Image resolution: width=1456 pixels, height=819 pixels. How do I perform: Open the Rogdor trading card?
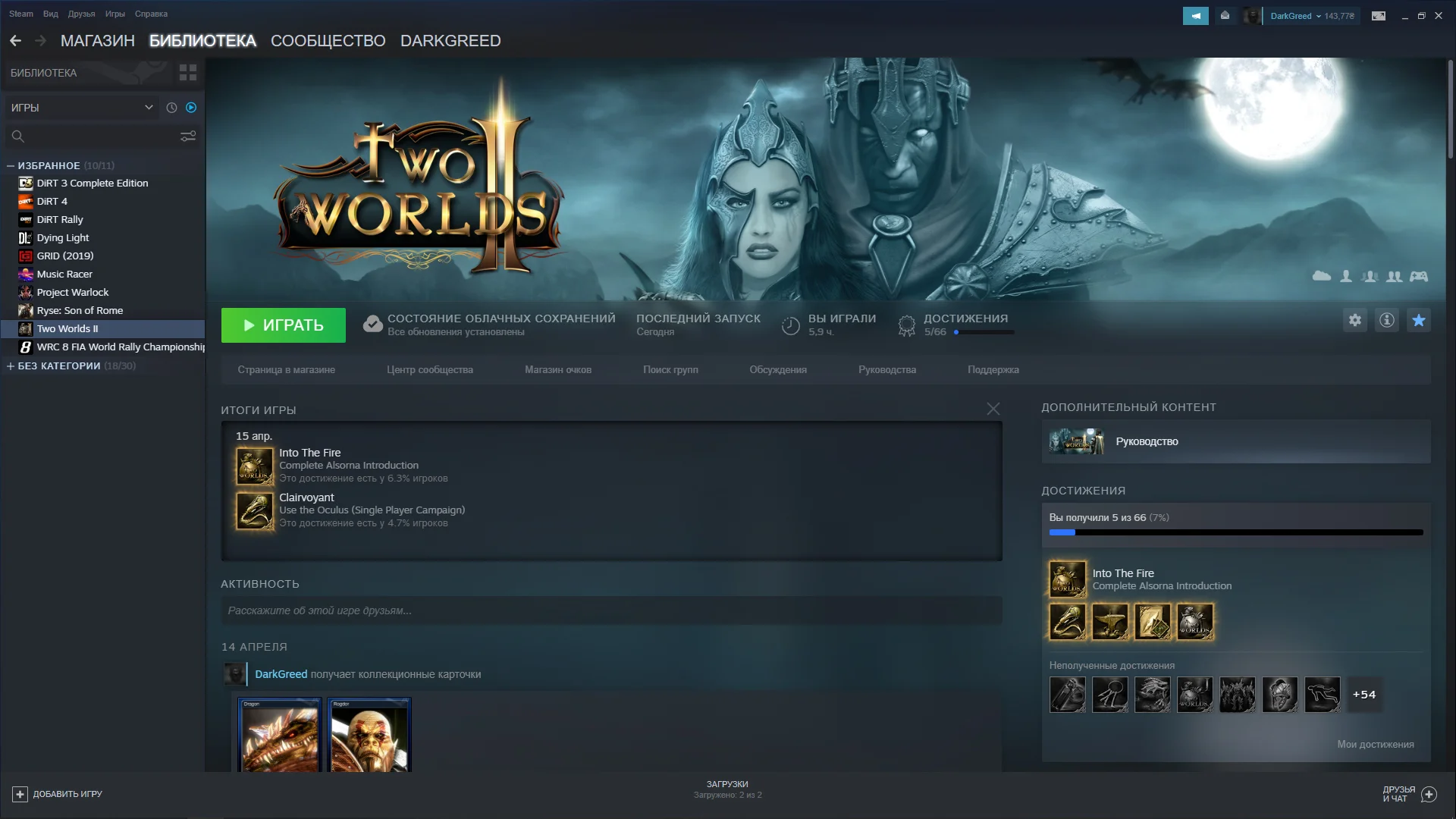(x=369, y=735)
